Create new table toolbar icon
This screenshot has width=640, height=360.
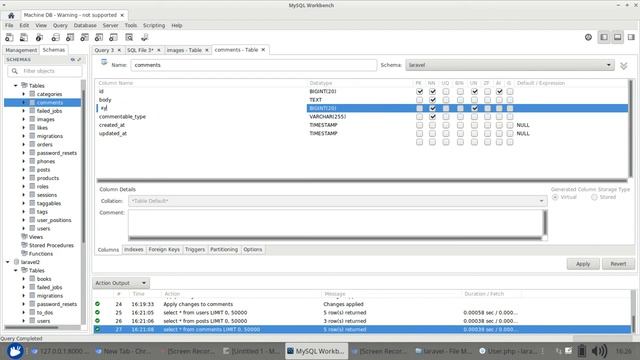pos(70,38)
